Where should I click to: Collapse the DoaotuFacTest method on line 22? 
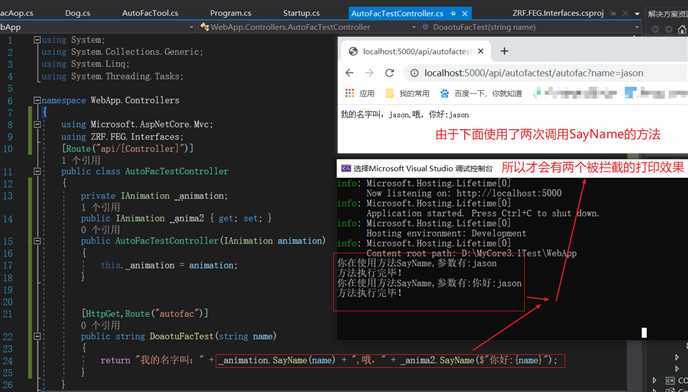click(37, 336)
